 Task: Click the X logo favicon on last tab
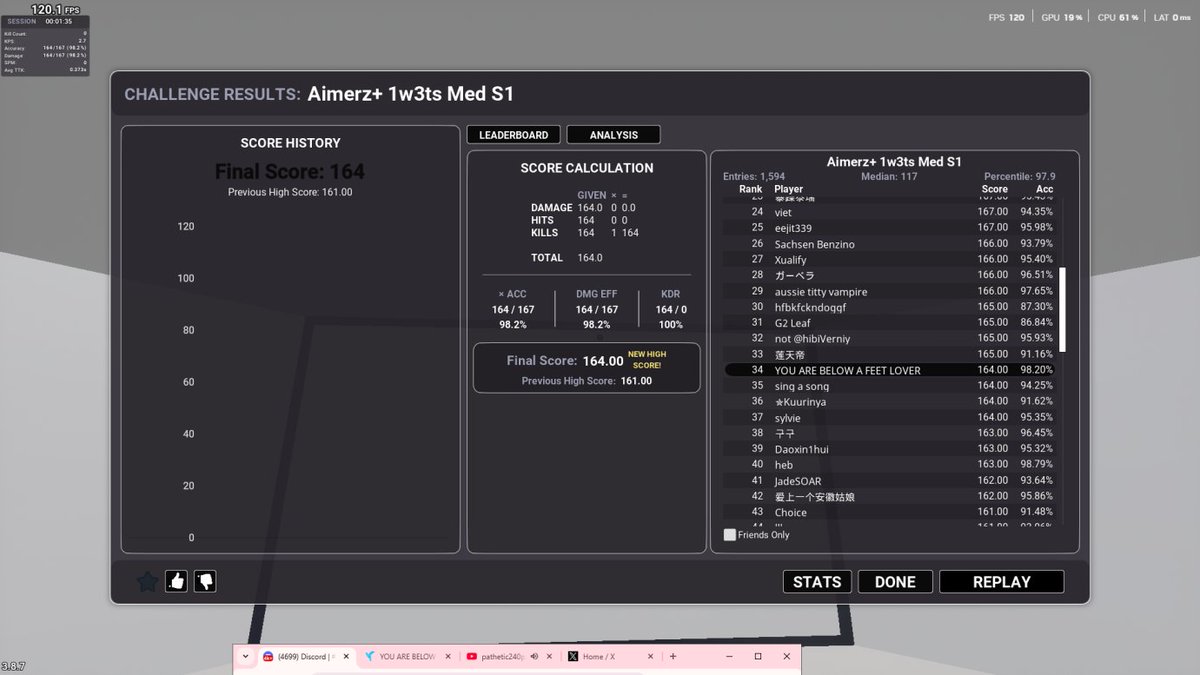pos(573,656)
